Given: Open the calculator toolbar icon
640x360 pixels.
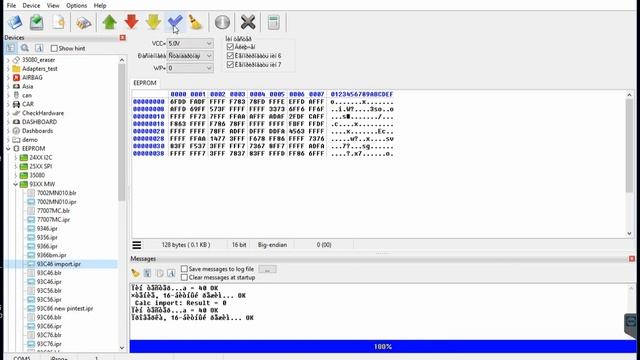Looking at the screenshot, I should pyautogui.click(x=273, y=22).
